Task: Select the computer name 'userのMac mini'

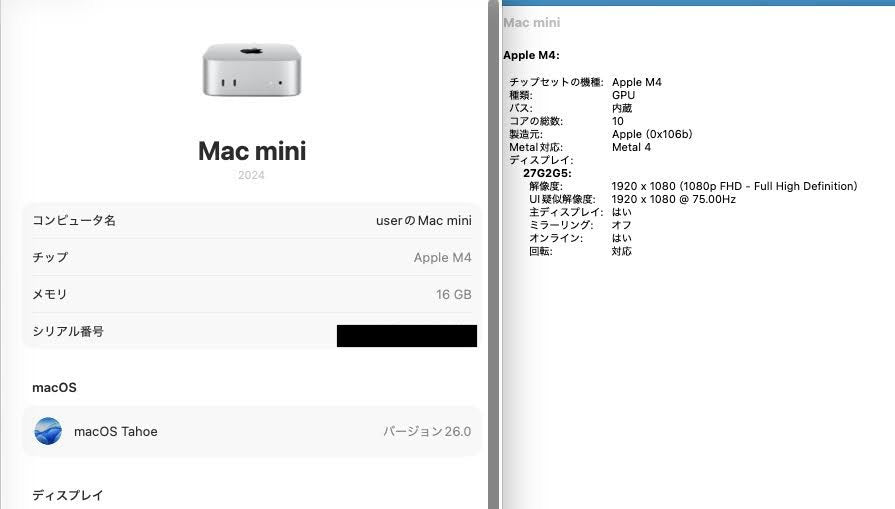Action: 416,220
